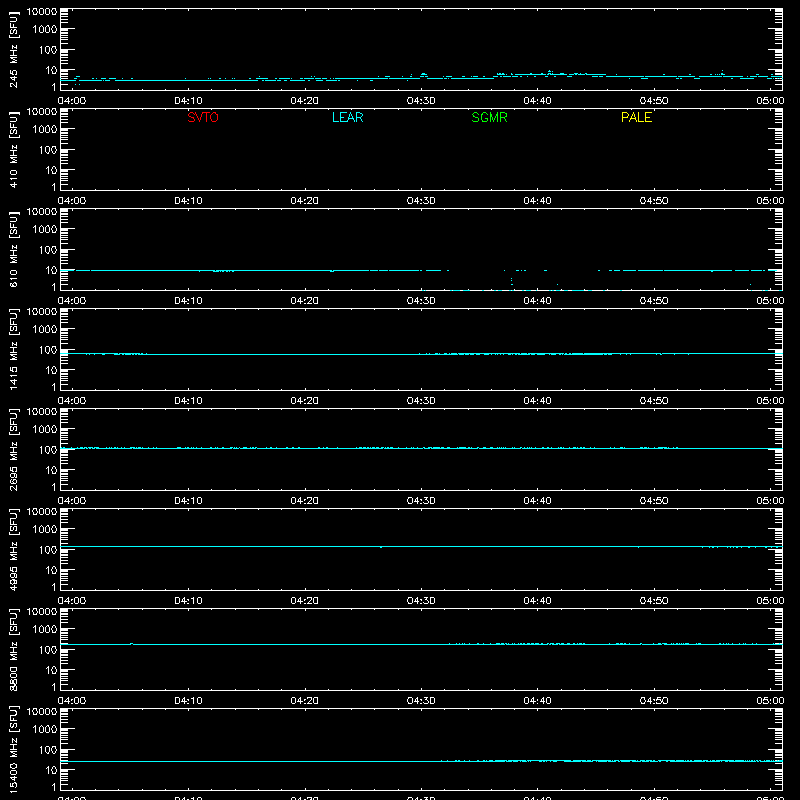Select the 410 MHz [SFU] axis title
Screen dimensions: 800x800
tap(13, 150)
